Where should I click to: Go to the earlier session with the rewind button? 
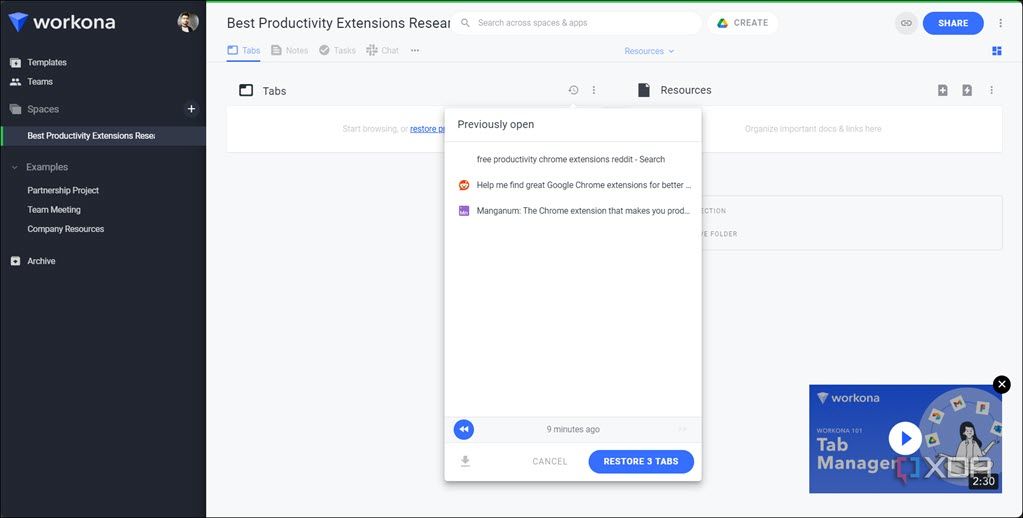point(464,429)
